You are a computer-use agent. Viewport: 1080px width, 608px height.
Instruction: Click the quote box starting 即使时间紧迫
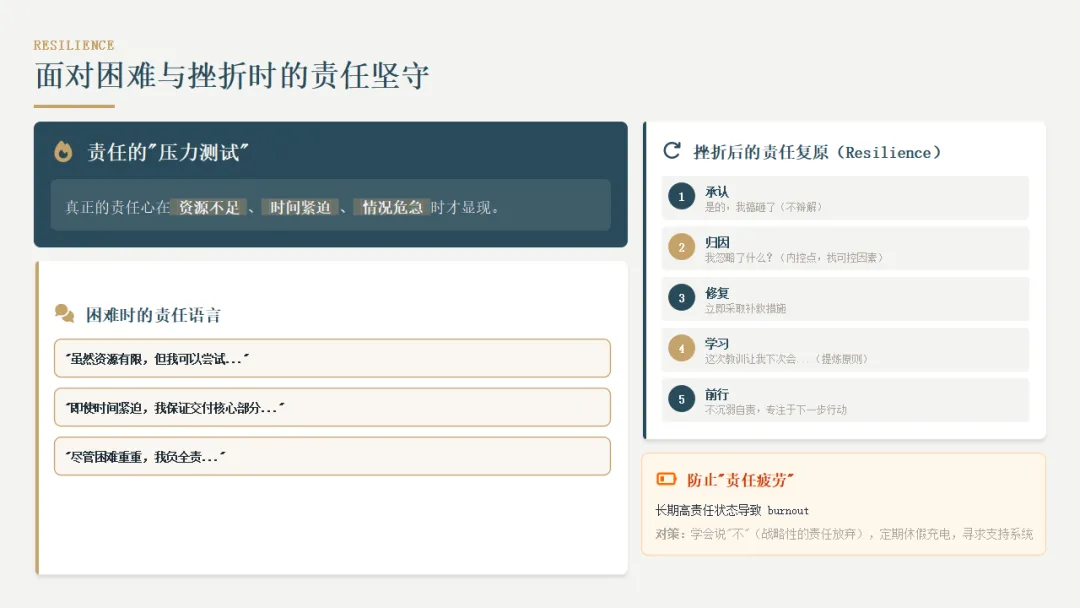coord(332,407)
